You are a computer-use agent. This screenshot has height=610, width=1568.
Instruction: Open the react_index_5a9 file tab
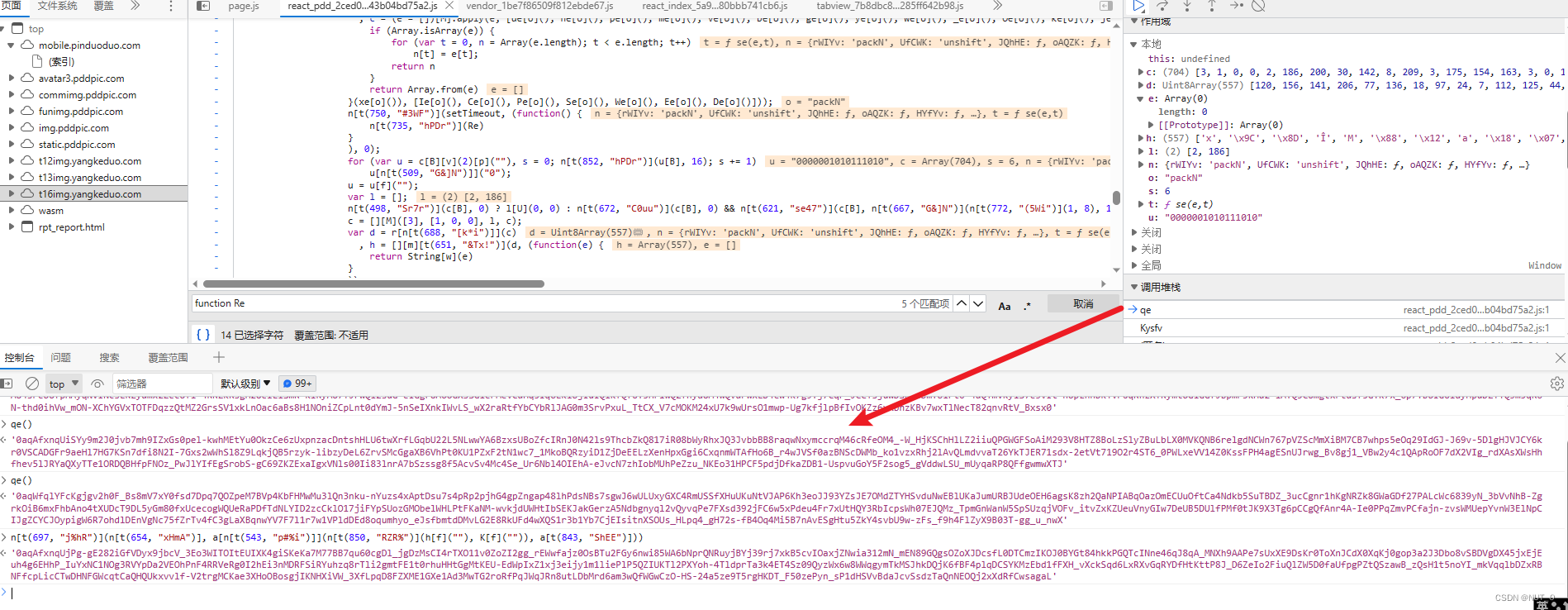point(715,6)
